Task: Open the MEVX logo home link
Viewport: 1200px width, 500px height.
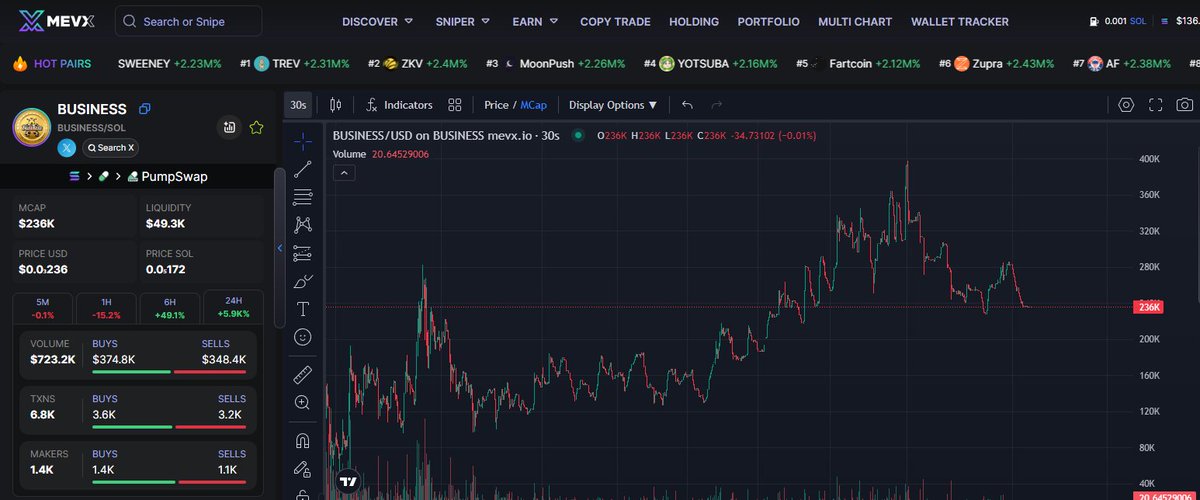Action: [x=58, y=21]
